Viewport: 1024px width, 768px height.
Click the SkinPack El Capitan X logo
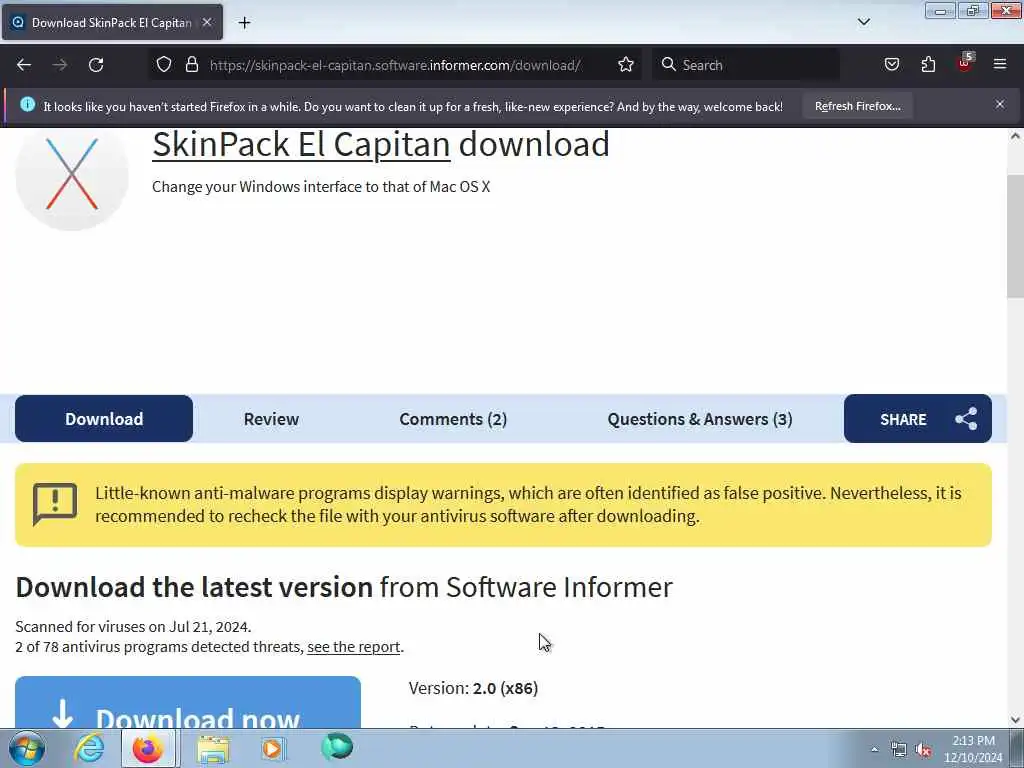tap(72, 176)
